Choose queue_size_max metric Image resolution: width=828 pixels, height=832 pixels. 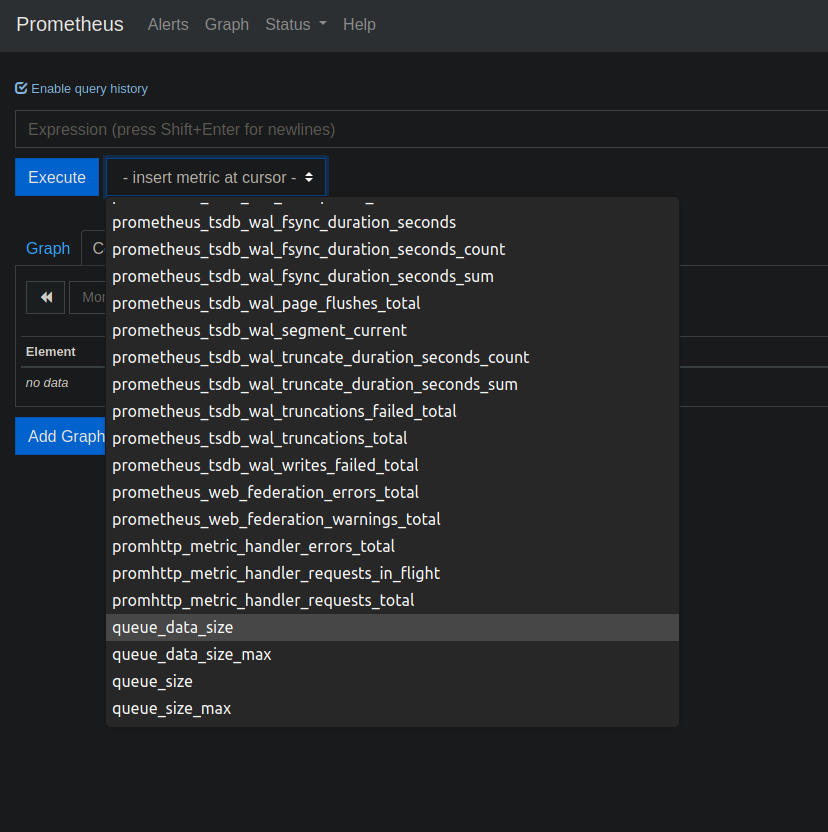tap(392, 709)
